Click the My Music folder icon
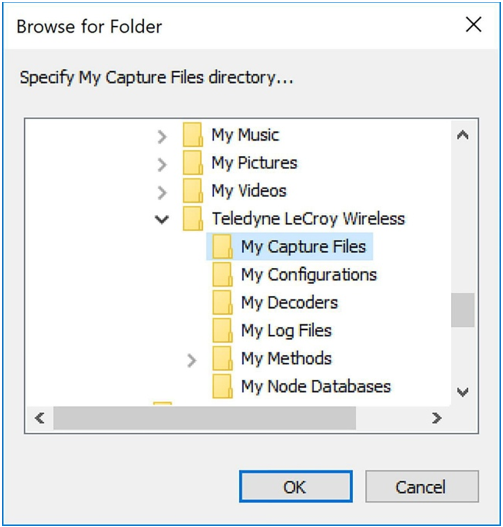 (x=193, y=135)
